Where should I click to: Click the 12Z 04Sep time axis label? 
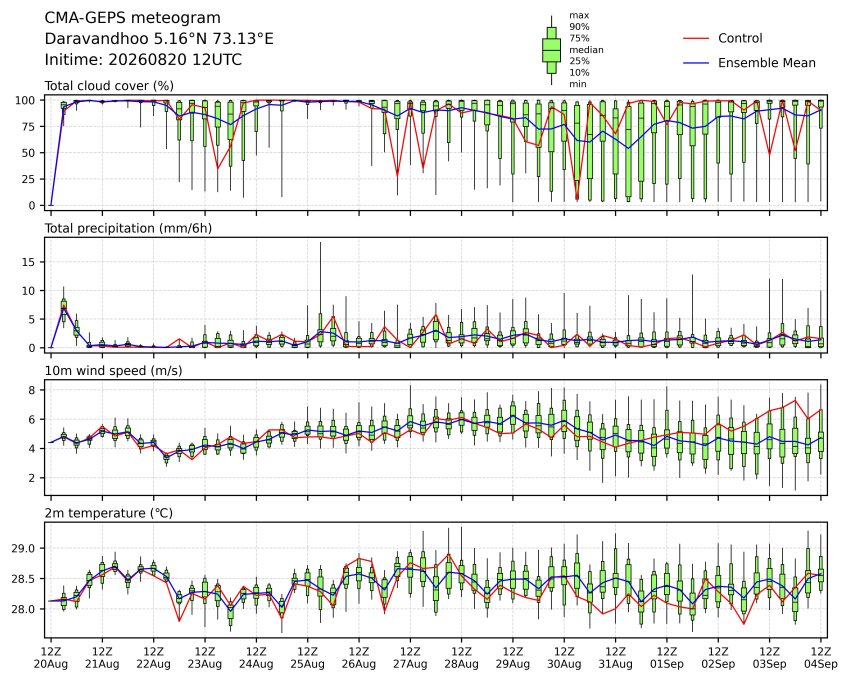(820, 658)
